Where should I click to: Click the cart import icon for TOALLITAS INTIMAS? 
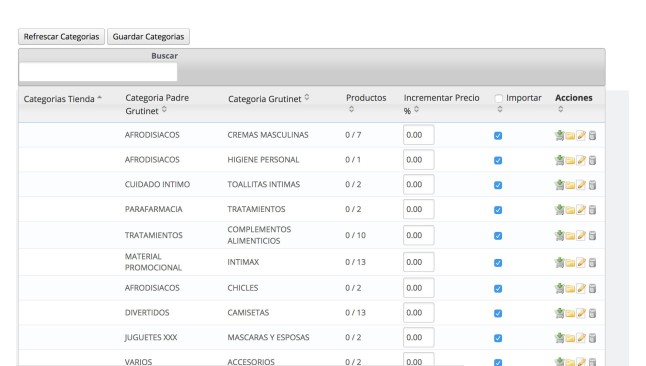pos(559,185)
